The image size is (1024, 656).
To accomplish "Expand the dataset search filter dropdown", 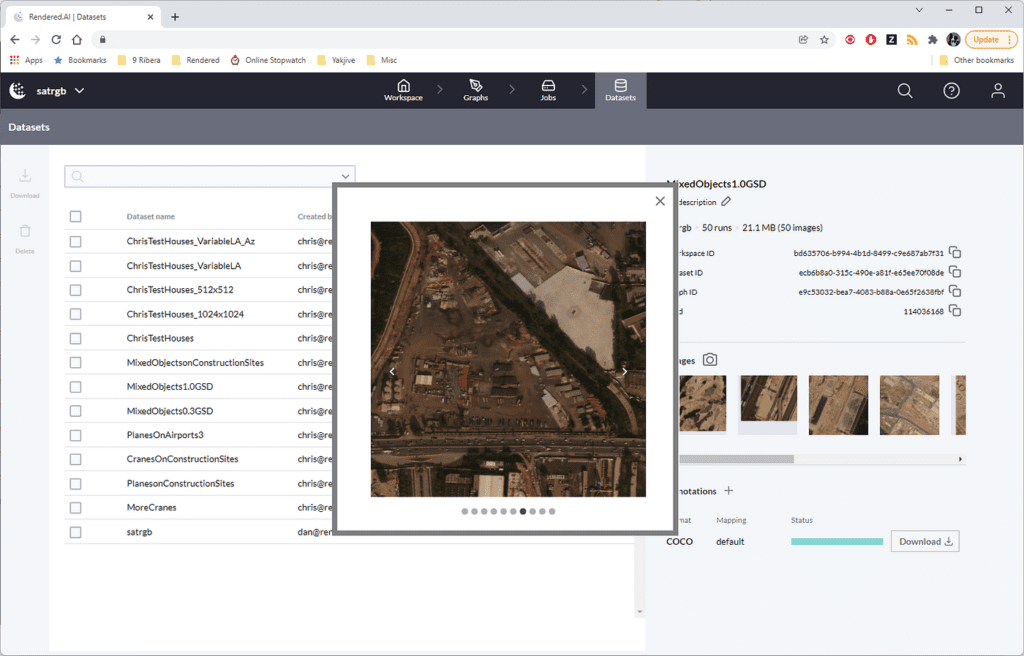I will 345,176.
